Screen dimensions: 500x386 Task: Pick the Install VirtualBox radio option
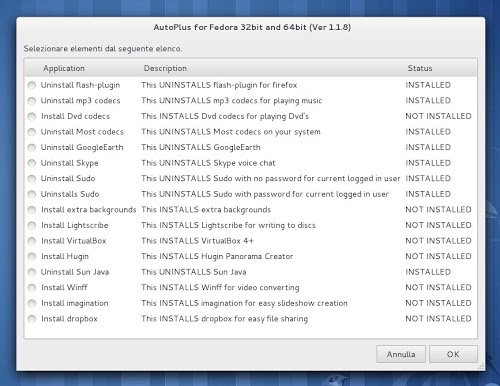[x=32, y=241]
